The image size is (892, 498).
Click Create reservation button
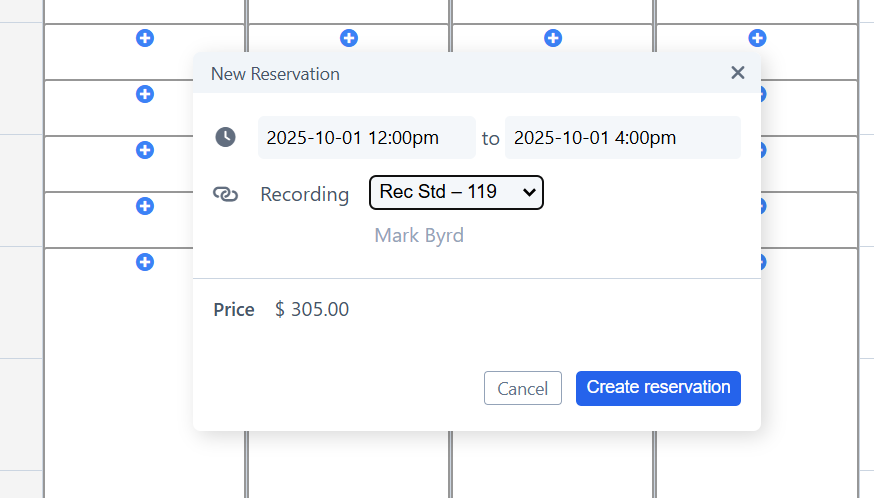pos(658,388)
